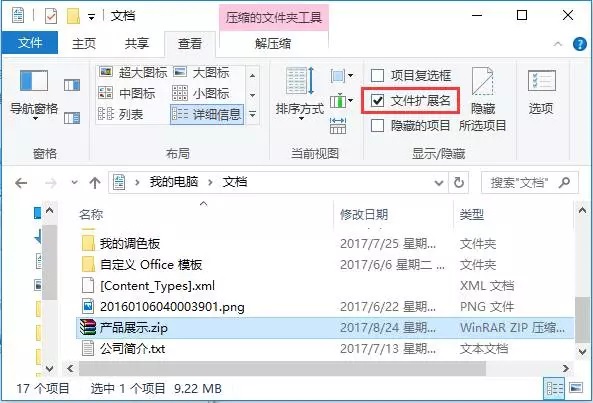Choose the 列表 list view layout

(121, 114)
